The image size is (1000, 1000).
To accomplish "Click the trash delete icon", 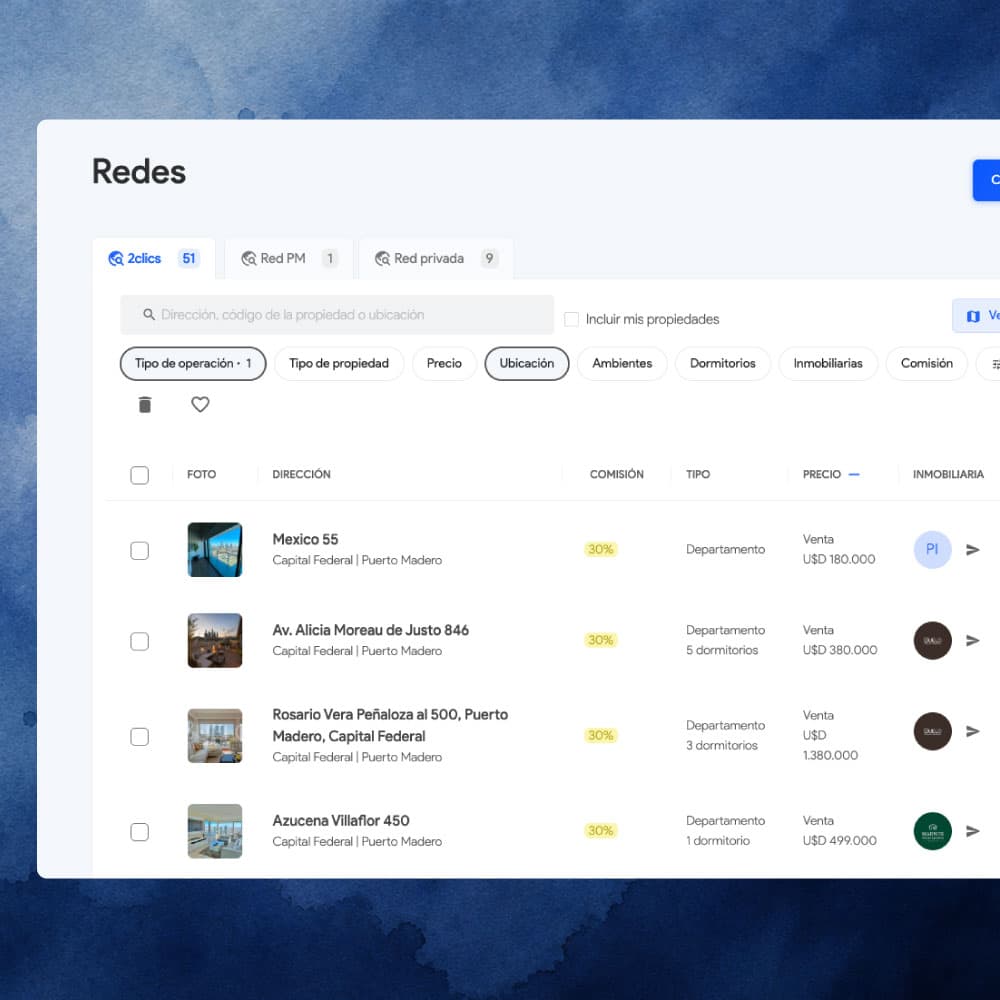I will [145, 404].
